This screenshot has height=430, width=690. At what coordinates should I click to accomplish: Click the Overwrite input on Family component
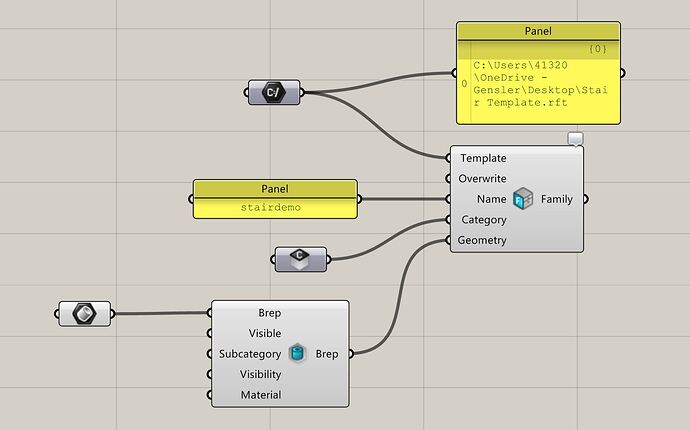tap(482, 179)
